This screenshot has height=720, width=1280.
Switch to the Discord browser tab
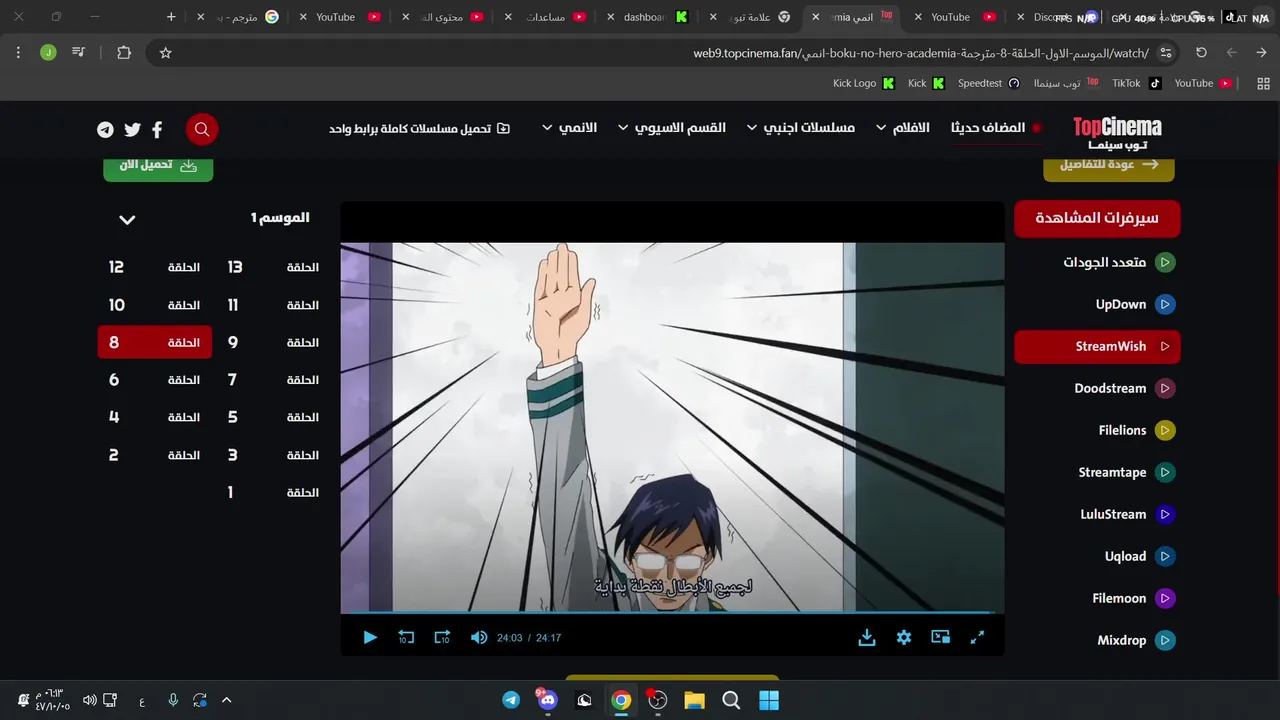[x=1058, y=17]
